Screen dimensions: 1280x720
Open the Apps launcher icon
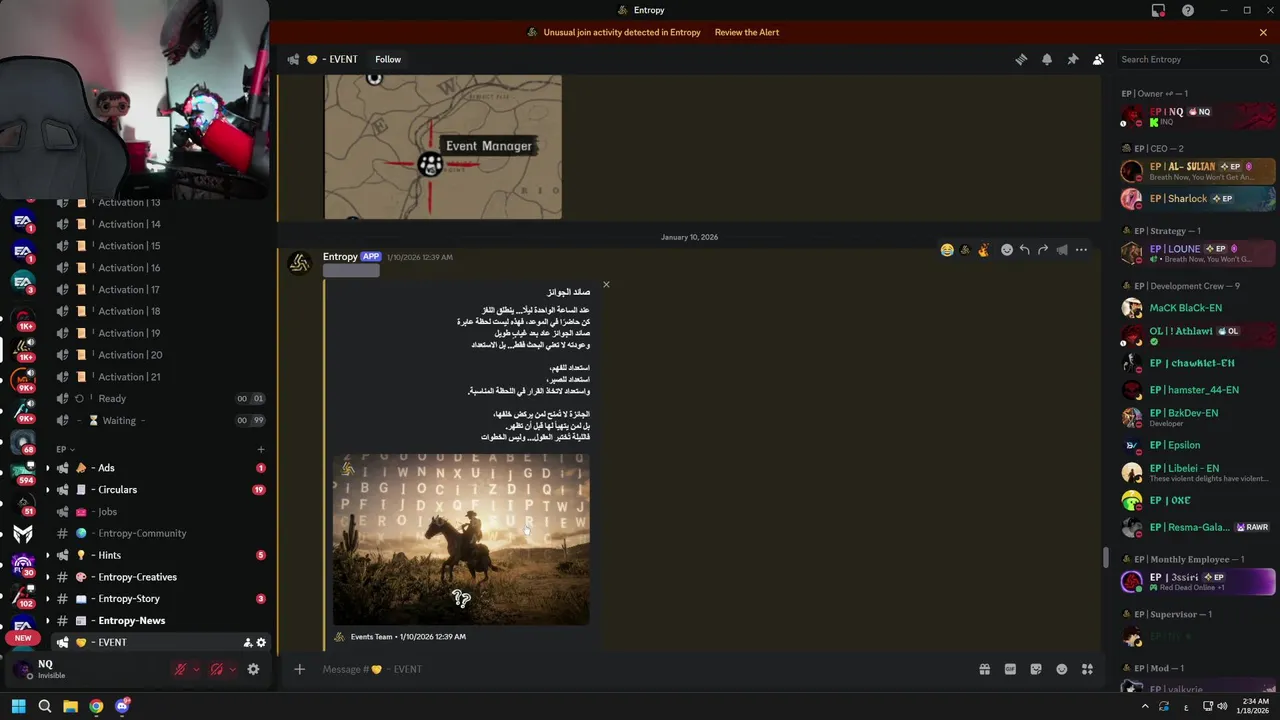coord(1087,669)
